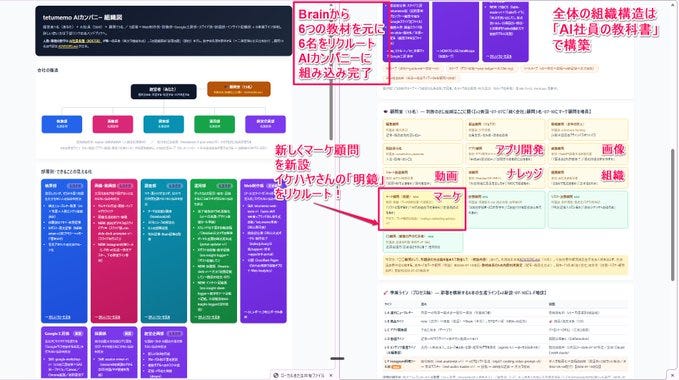Select the orange advisor node in org chart
Screen dimensions: 679x380
click(239, 89)
